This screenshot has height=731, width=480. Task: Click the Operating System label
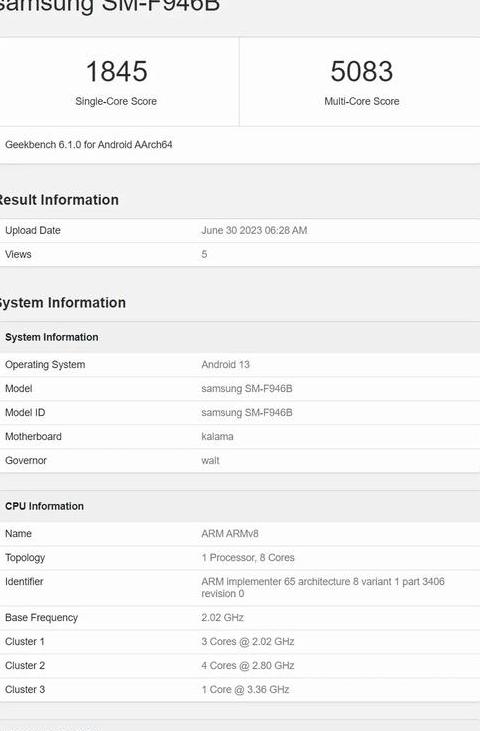(45, 365)
